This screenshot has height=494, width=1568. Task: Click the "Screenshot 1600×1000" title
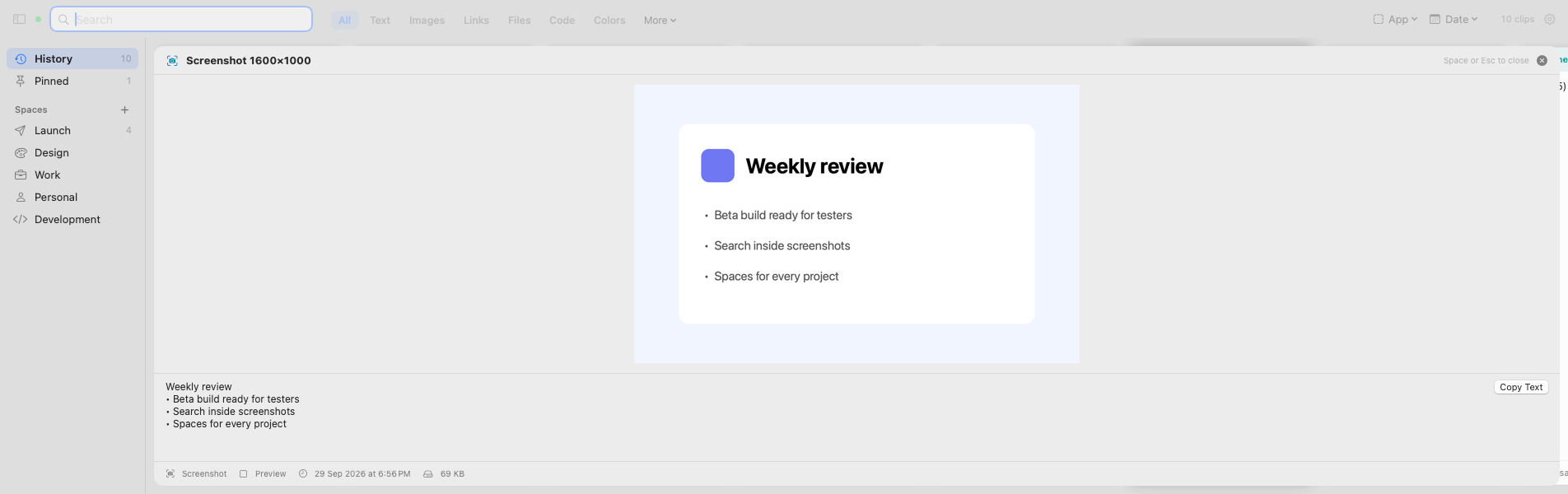(249, 60)
